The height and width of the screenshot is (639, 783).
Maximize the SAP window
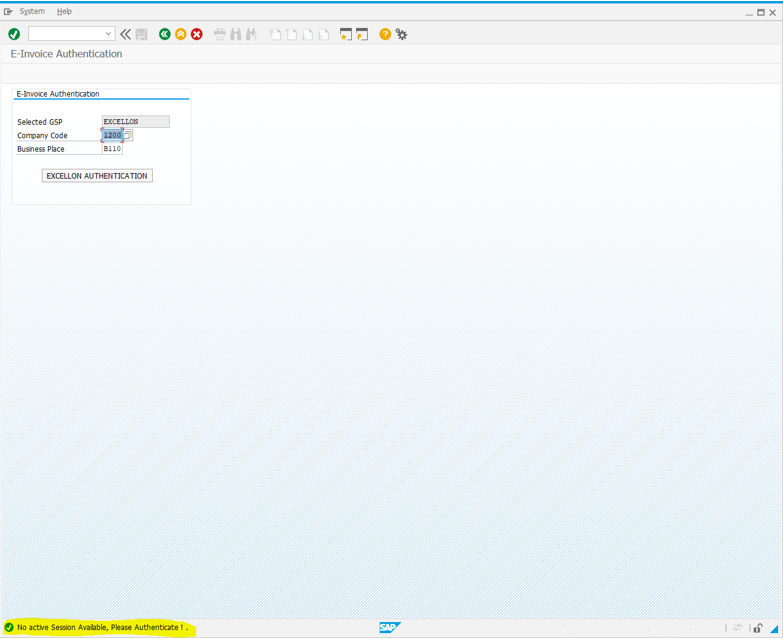[x=761, y=12]
